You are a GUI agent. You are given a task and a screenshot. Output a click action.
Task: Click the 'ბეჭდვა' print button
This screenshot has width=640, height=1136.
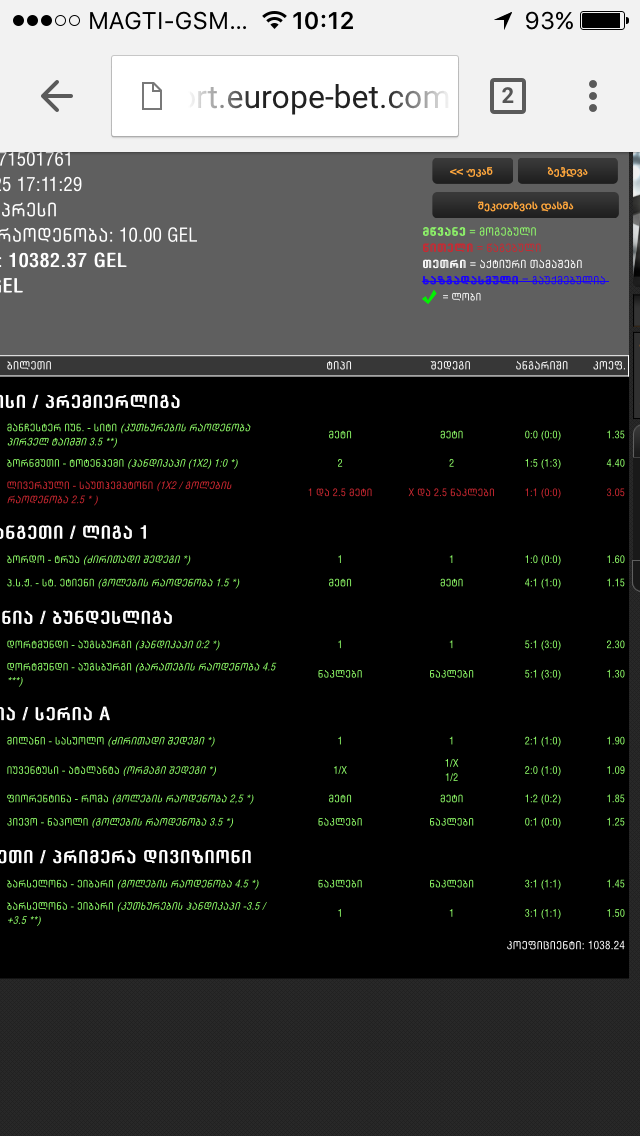(x=568, y=171)
